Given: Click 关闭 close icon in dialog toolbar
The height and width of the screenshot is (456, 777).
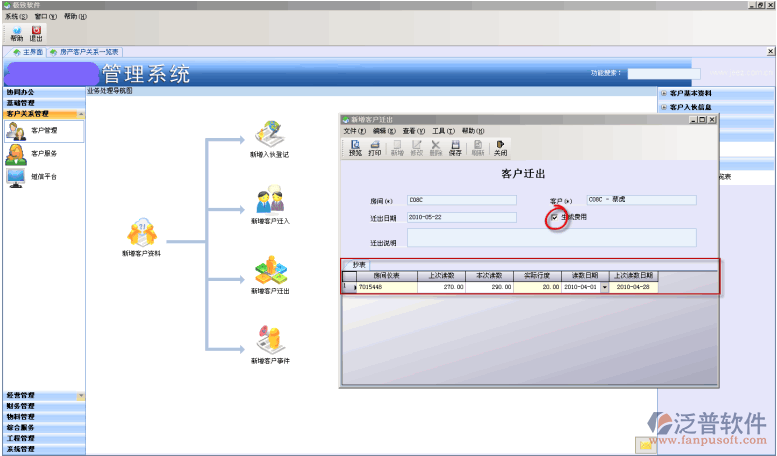Looking at the screenshot, I should point(500,148).
